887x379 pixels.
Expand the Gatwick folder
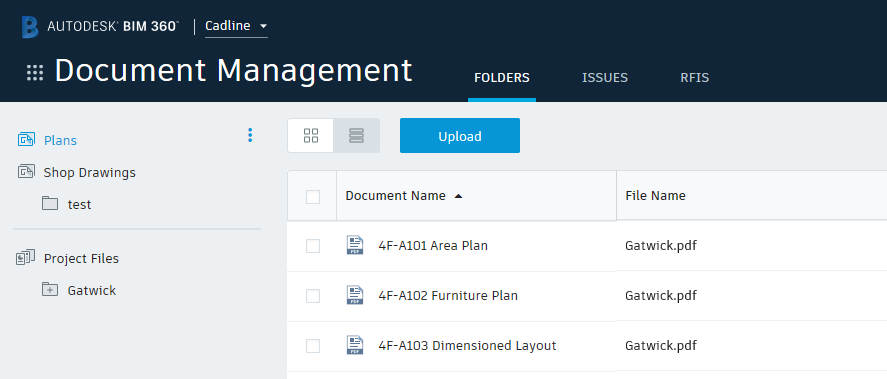pos(50,290)
